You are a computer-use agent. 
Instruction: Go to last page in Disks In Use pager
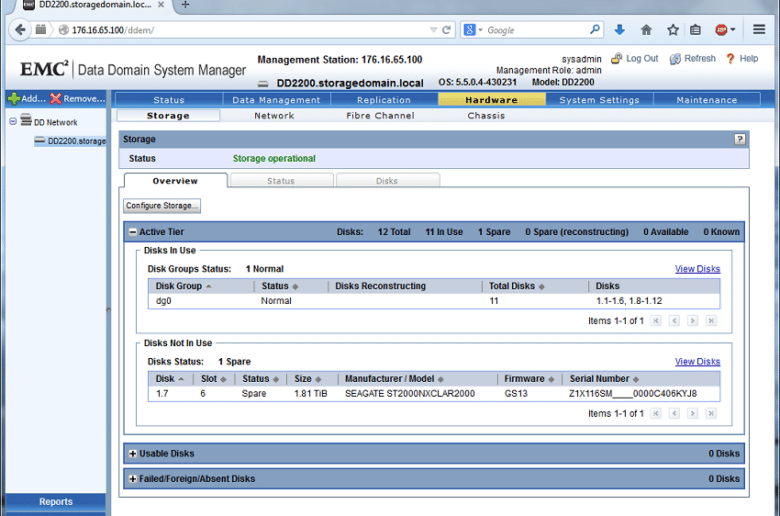(x=711, y=320)
